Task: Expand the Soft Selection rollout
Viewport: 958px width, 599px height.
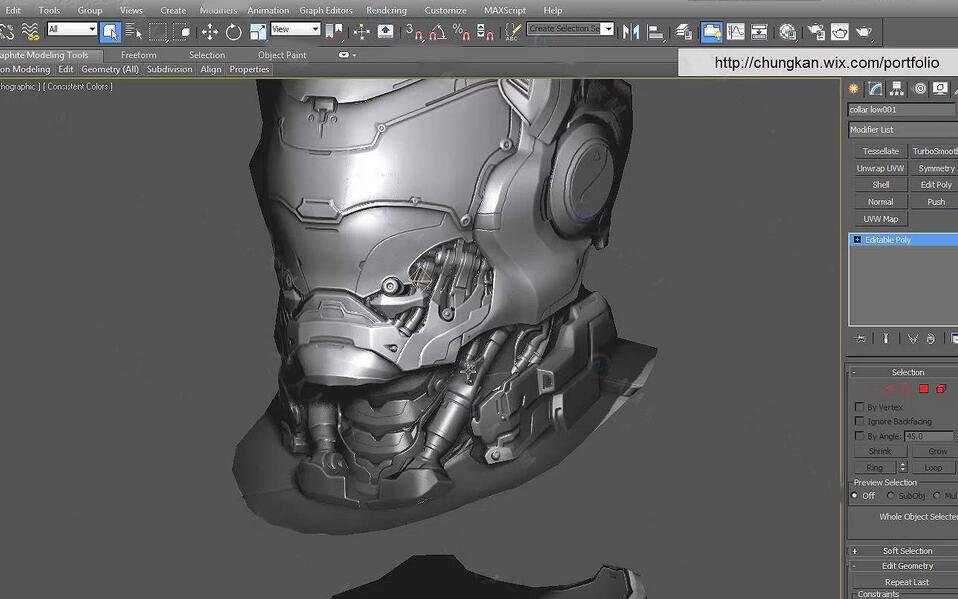Action: point(905,551)
